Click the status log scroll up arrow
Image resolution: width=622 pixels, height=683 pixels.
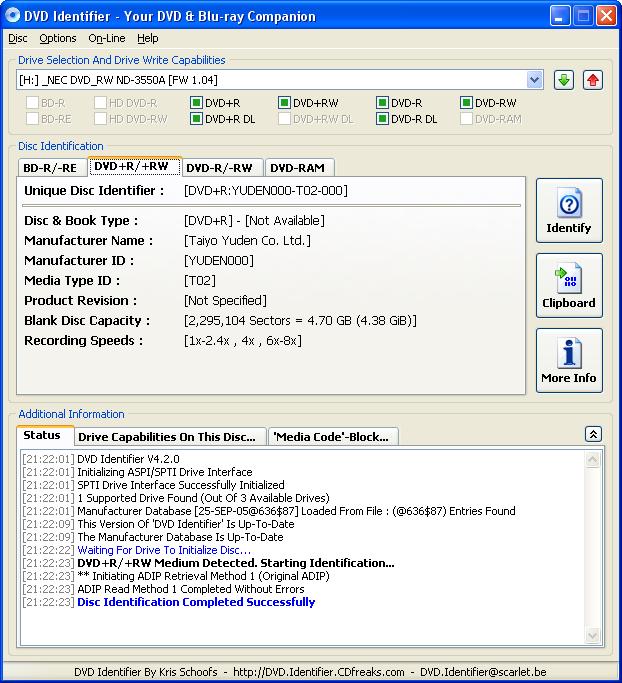tap(592, 460)
